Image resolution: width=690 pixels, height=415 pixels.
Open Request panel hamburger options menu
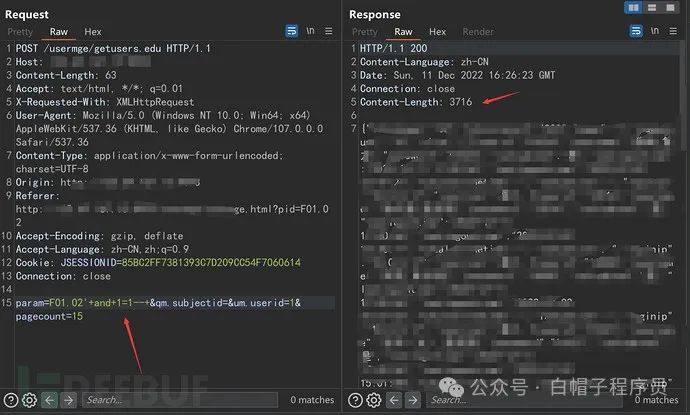click(x=329, y=31)
